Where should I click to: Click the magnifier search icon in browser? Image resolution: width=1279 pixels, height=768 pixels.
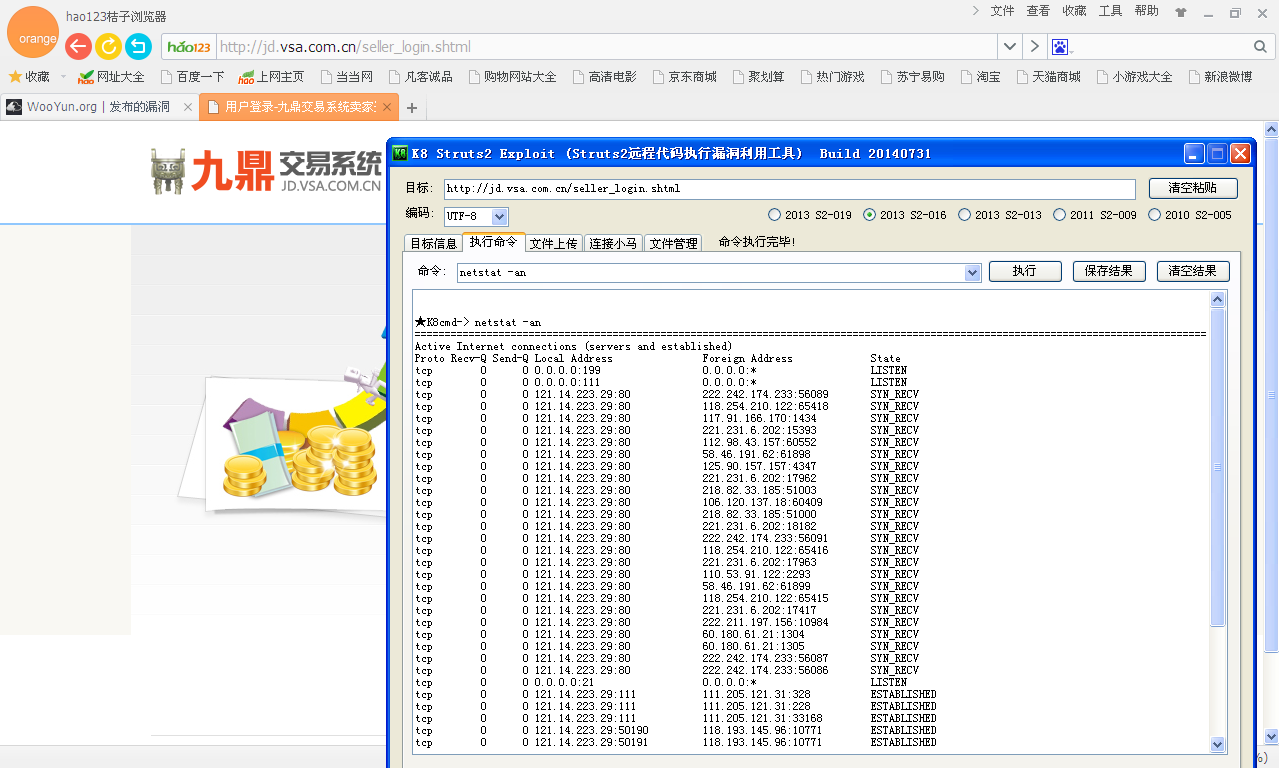click(x=1260, y=47)
